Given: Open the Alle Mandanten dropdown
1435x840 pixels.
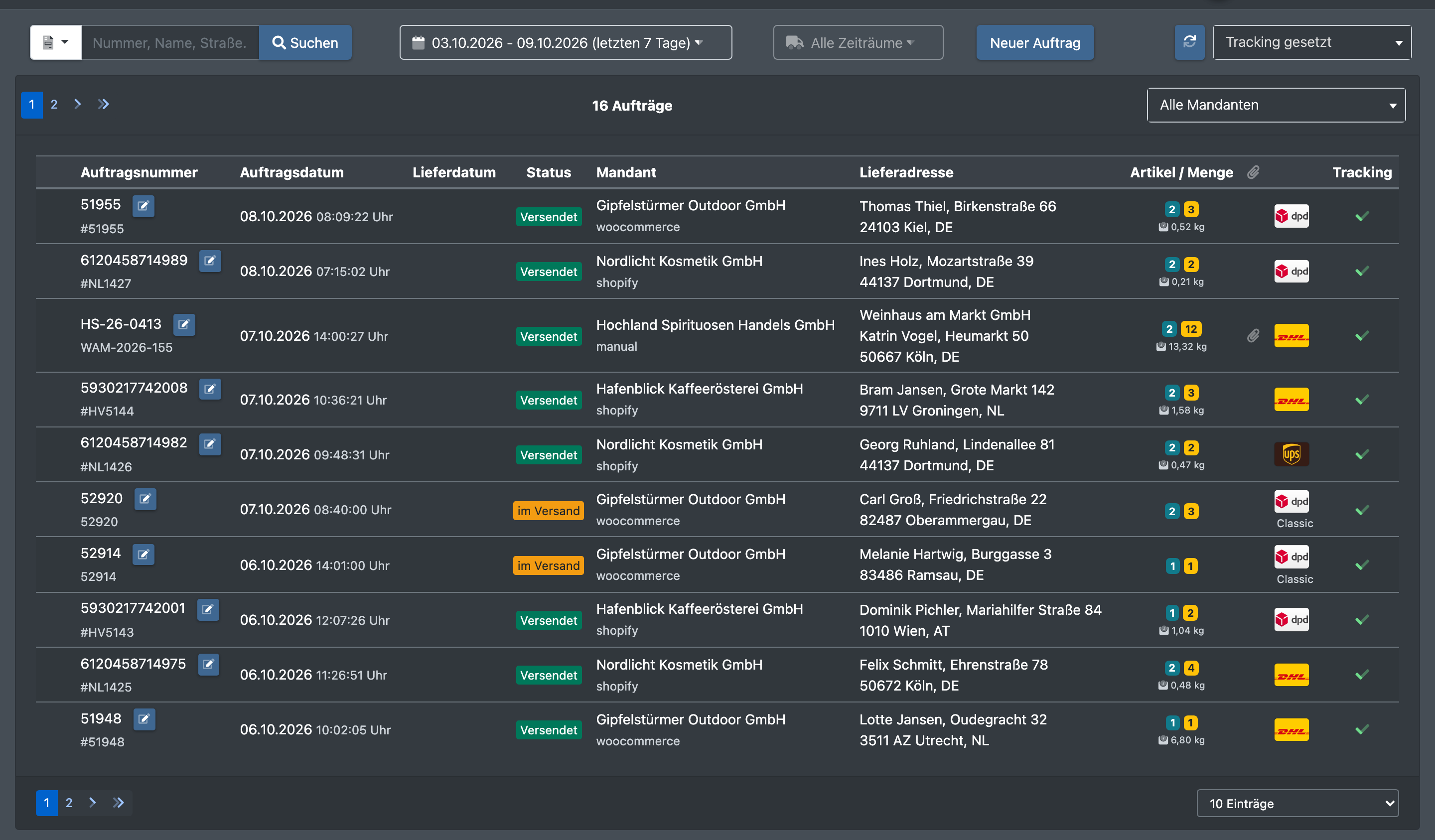Looking at the screenshot, I should click(x=1276, y=105).
